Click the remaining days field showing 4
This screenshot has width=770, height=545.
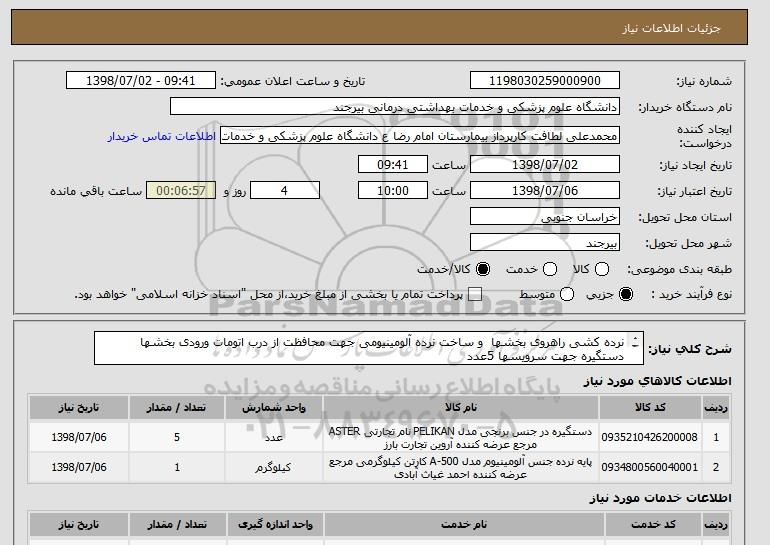click(285, 191)
